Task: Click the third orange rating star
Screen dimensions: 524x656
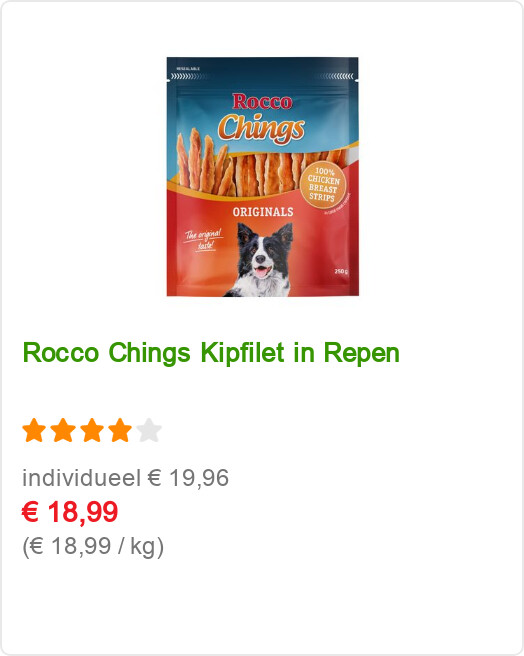Action: pyautogui.click(x=92, y=430)
